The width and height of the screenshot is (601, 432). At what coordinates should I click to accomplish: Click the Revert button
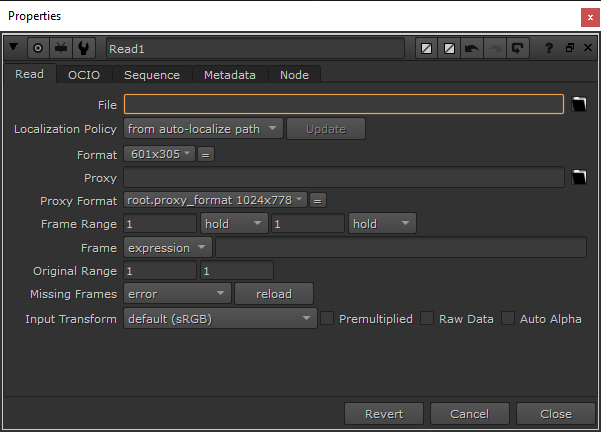point(384,414)
